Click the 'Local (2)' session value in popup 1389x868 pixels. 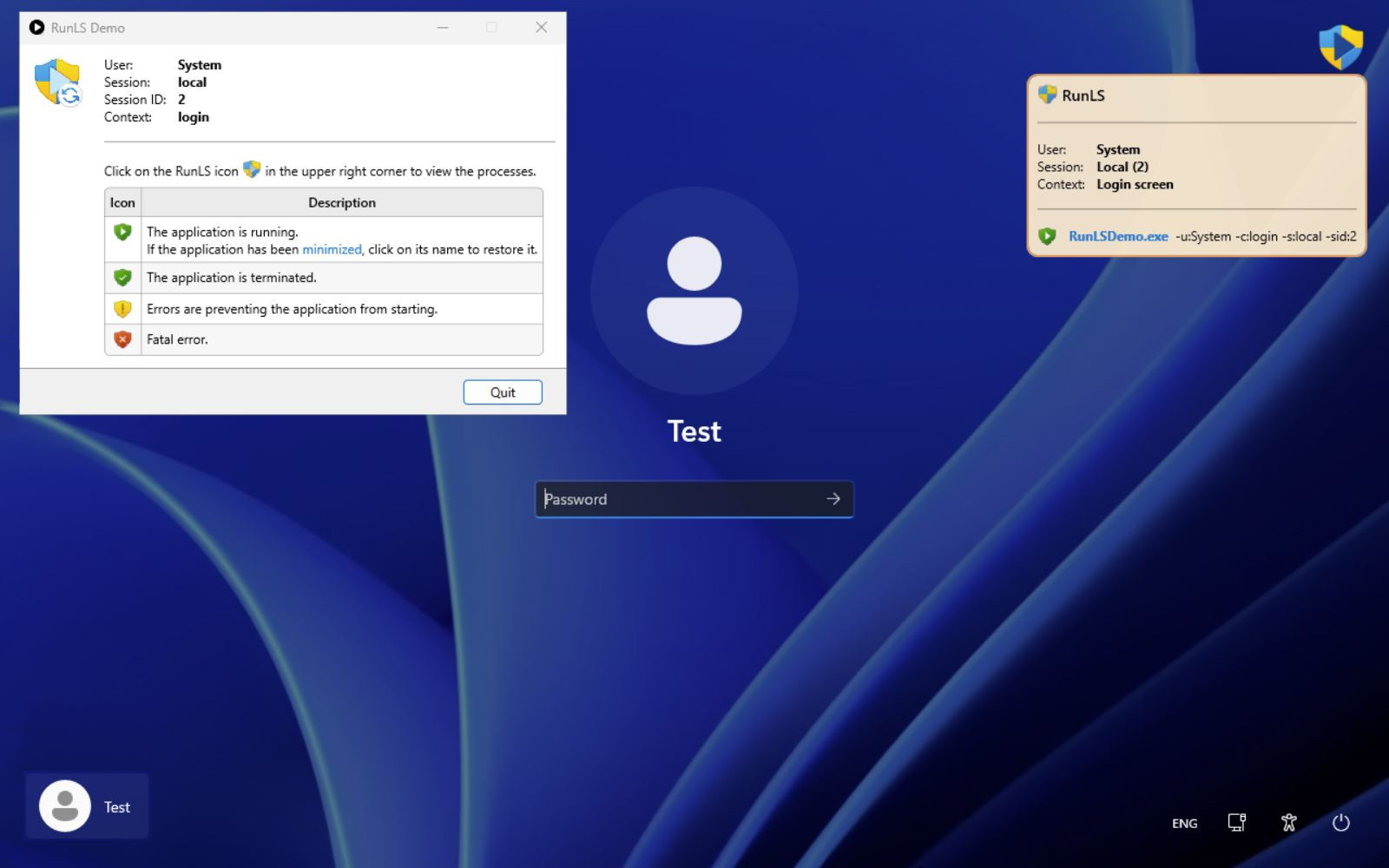pyautogui.click(x=1122, y=167)
